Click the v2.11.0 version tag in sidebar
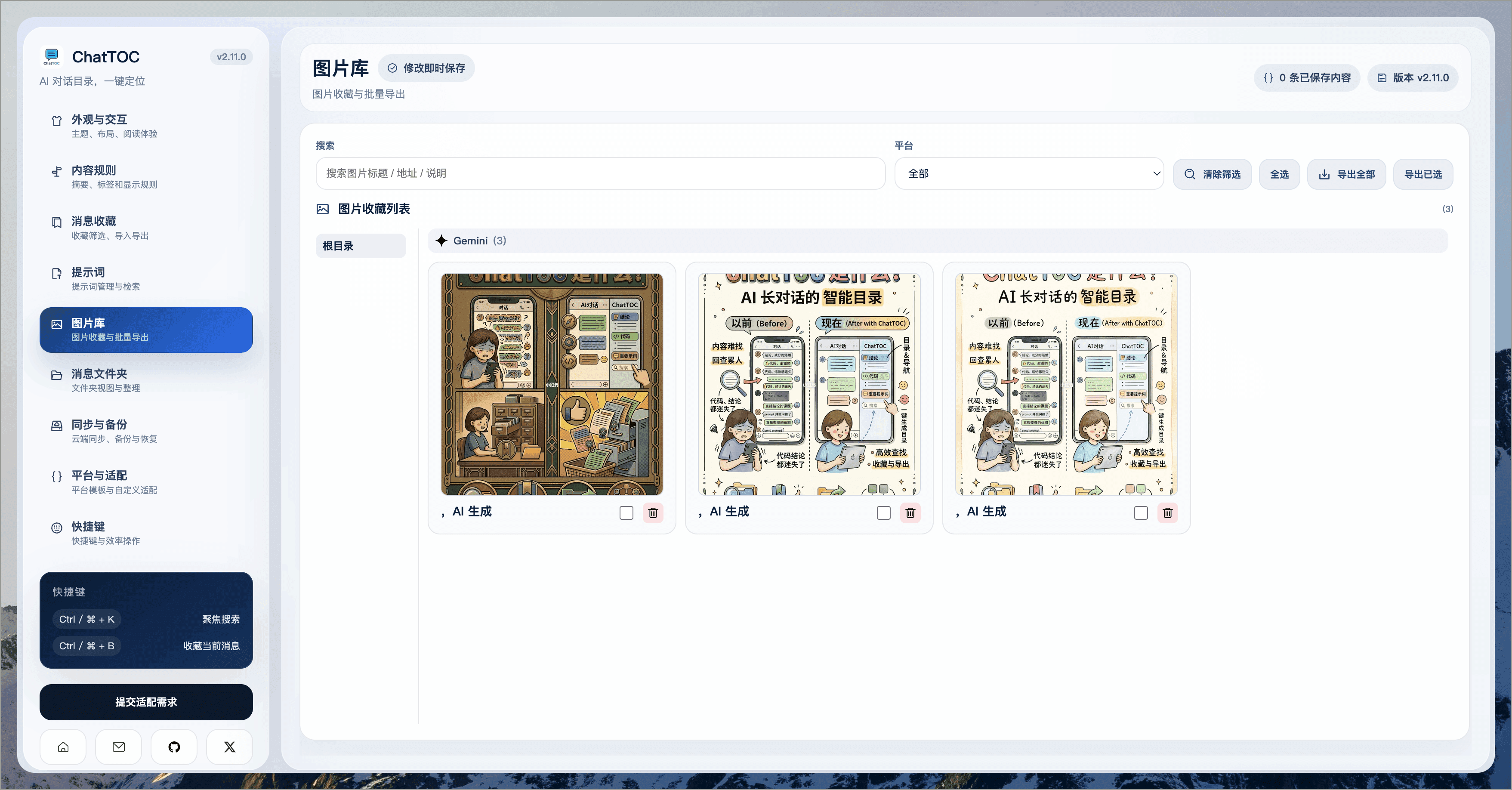The image size is (1512, 790). pos(231,57)
